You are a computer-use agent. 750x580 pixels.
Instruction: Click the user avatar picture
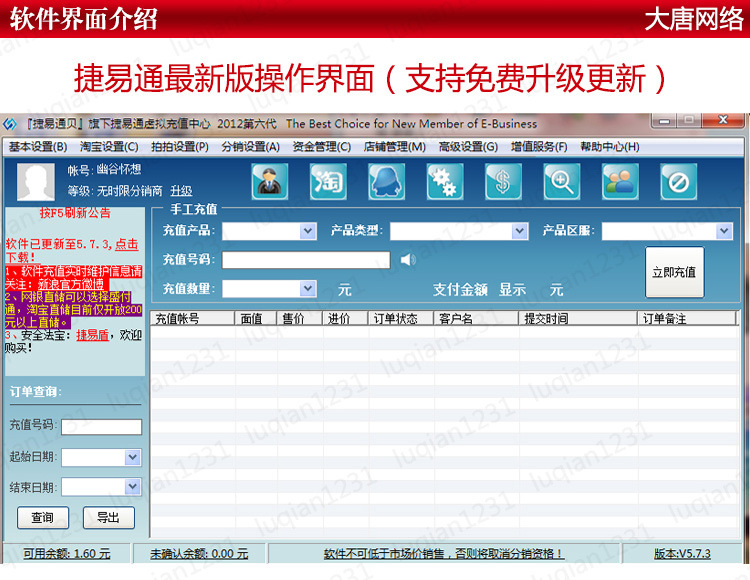click(36, 181)
